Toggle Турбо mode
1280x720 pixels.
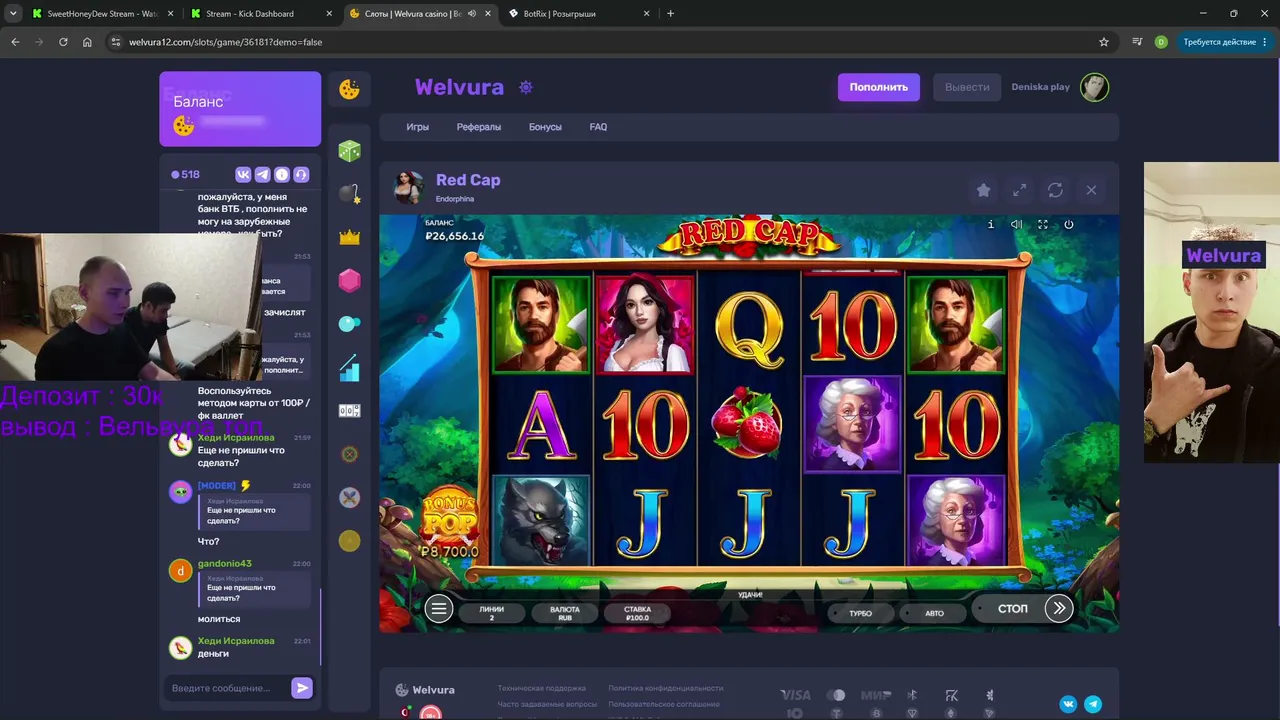861,613
